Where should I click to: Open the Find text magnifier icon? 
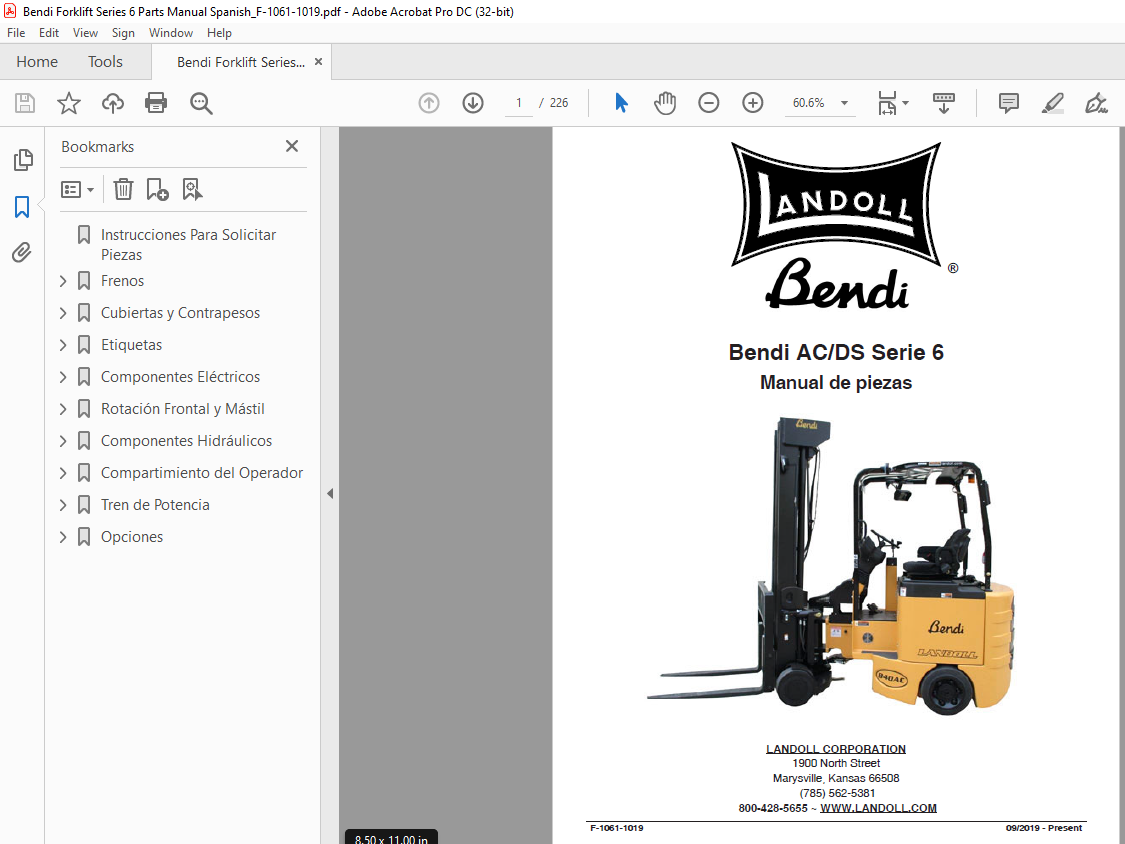tap(201, 103)
